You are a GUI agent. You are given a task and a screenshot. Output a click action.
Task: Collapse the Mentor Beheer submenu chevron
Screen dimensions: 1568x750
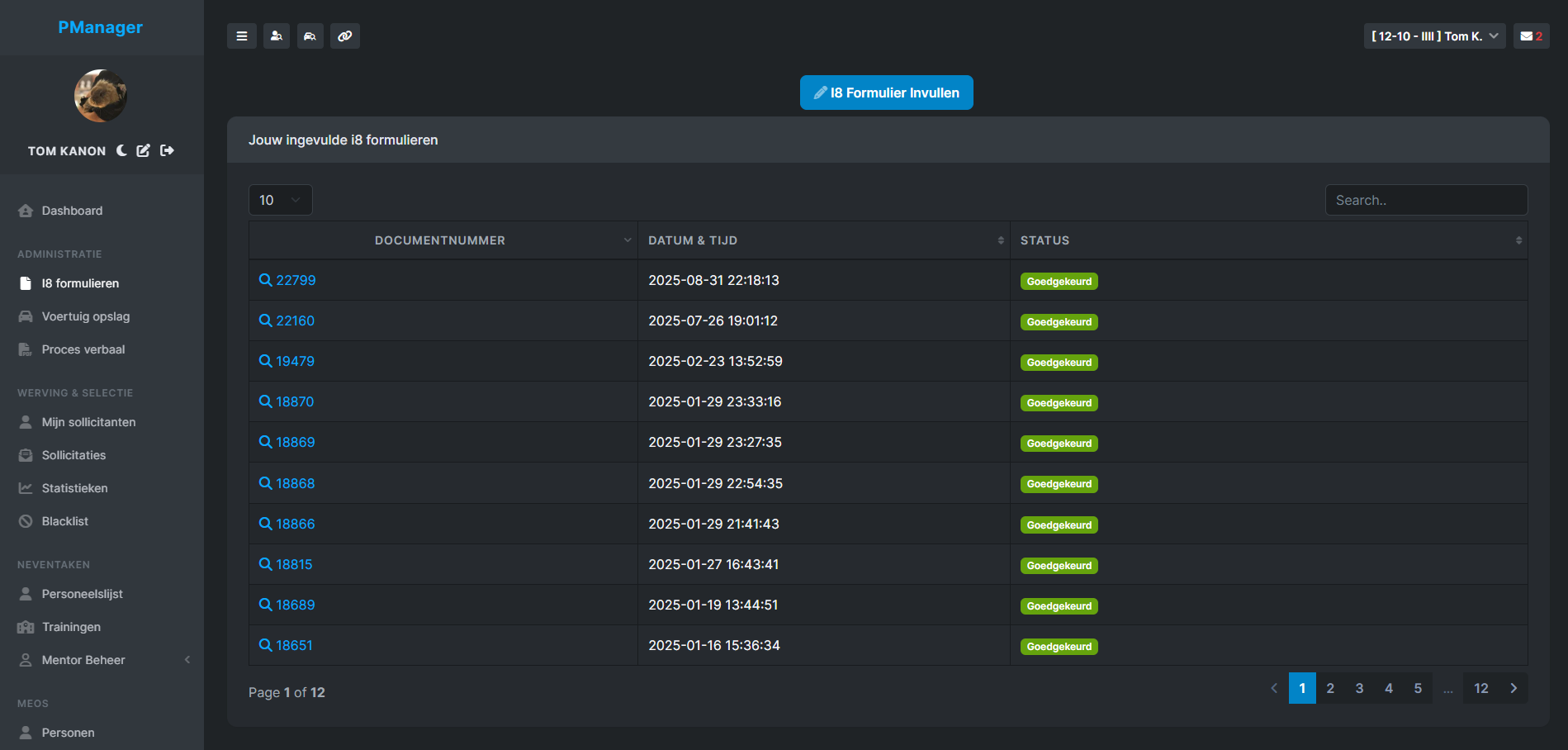pos(187,659)
